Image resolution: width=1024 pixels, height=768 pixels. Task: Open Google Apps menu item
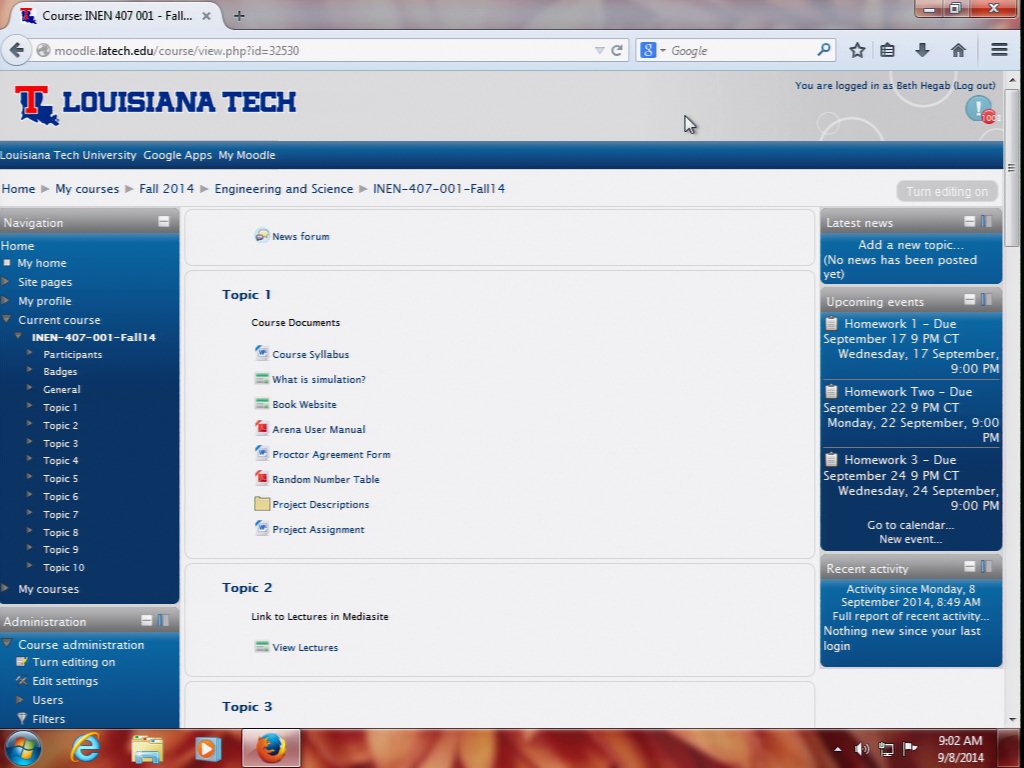pos(177,155)
